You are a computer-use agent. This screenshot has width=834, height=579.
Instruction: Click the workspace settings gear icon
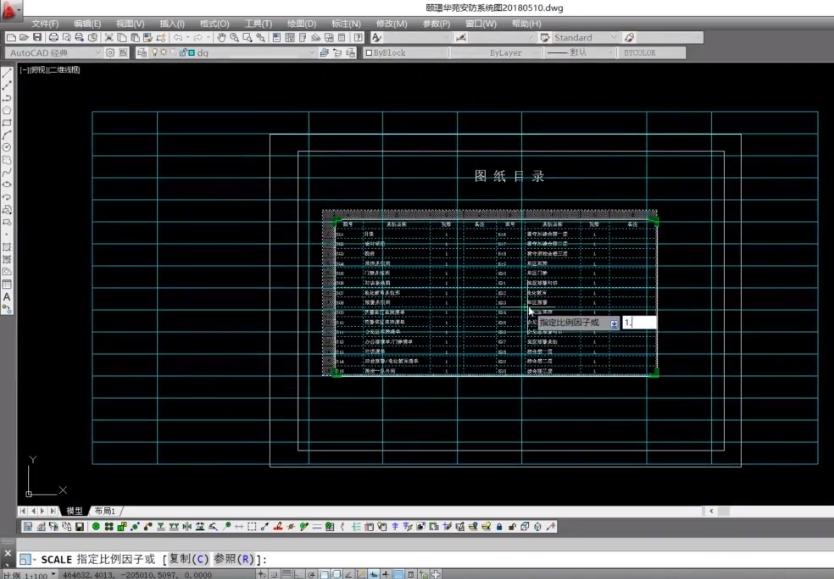pyautogui.click(x=110, y=53)
